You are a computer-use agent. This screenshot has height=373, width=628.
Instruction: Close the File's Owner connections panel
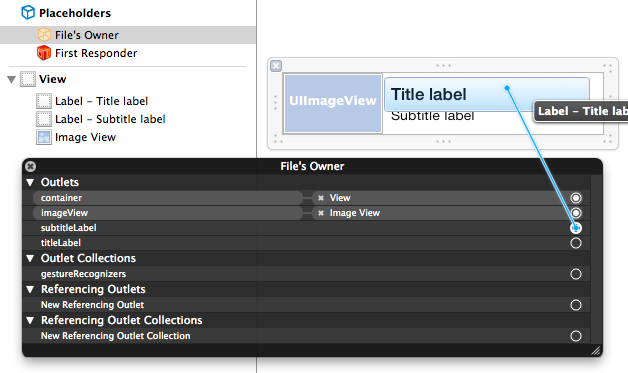coord(30,166)
